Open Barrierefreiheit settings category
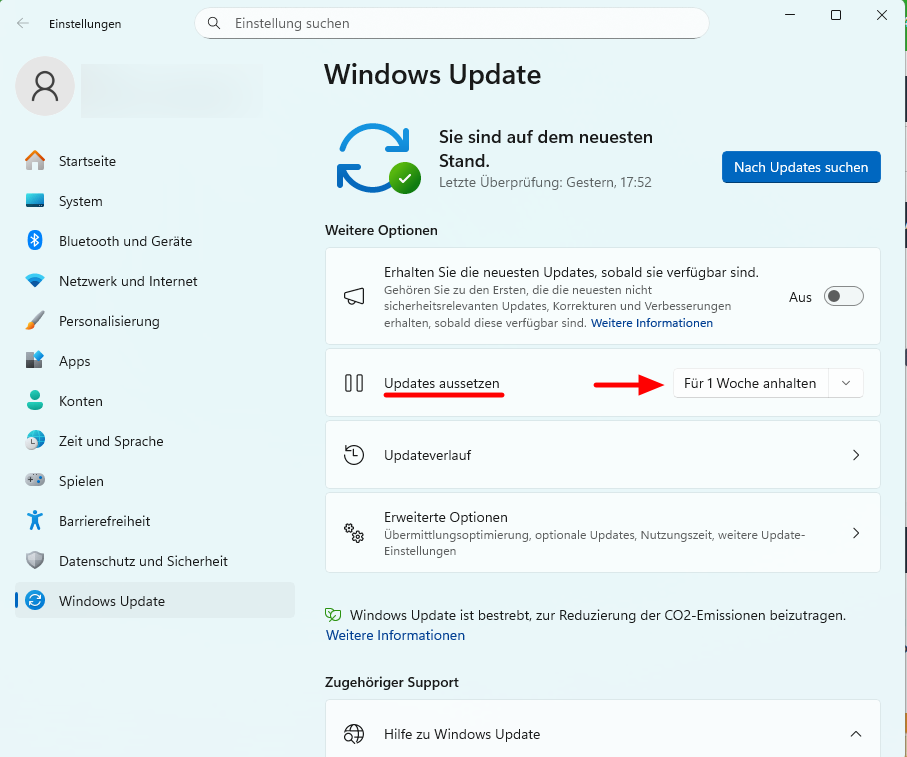 154,520
